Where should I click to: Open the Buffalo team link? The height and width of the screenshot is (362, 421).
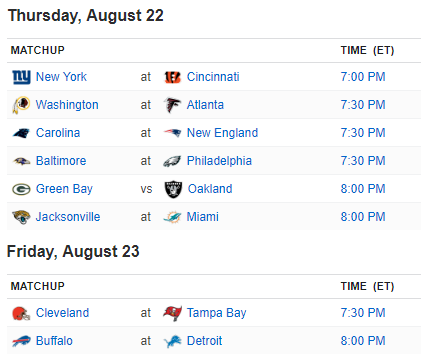pyautogui.click(x=54, y=341)
